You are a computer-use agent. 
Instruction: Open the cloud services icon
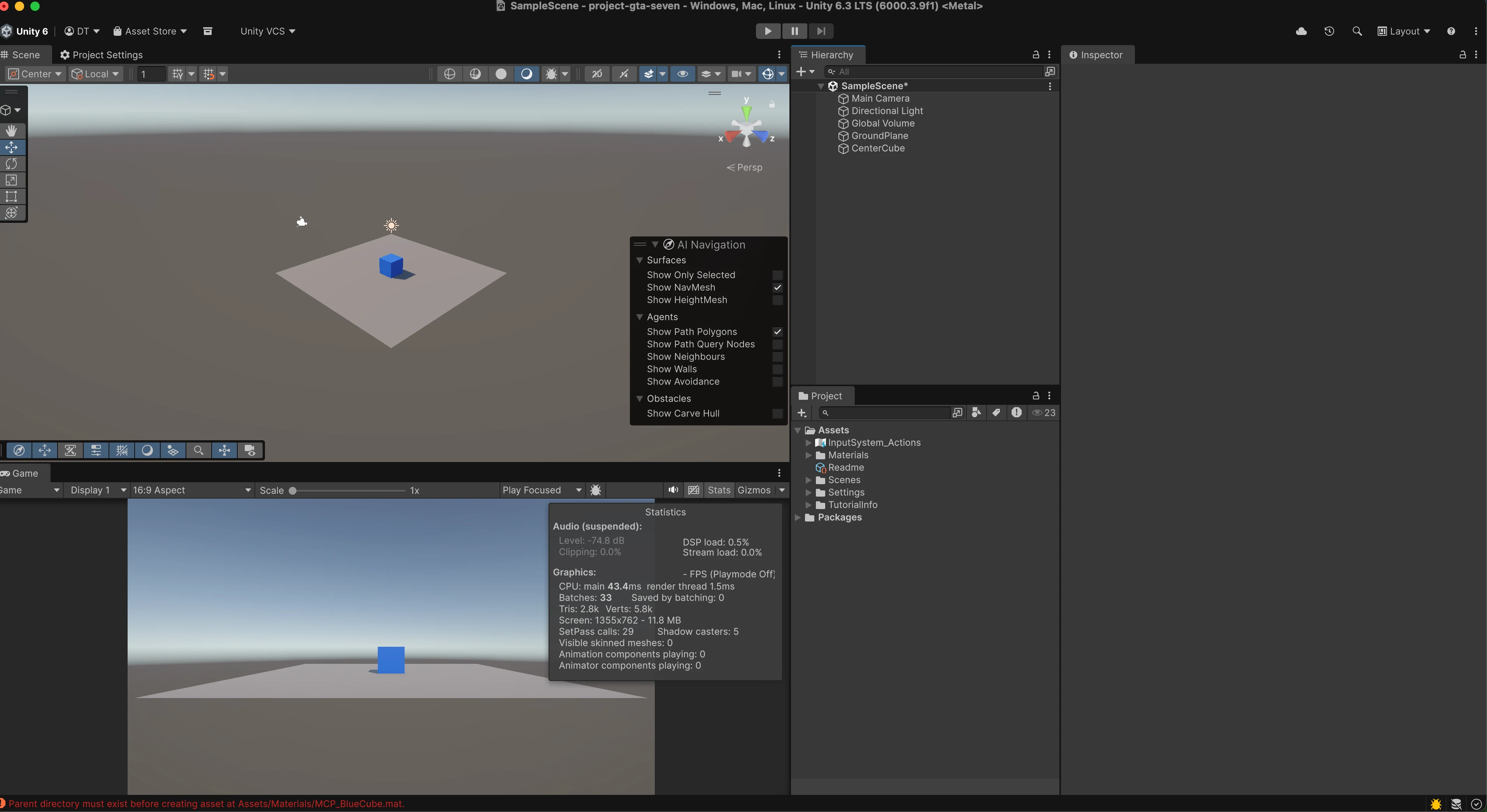pyautogui.click(x=1301, y=31)
